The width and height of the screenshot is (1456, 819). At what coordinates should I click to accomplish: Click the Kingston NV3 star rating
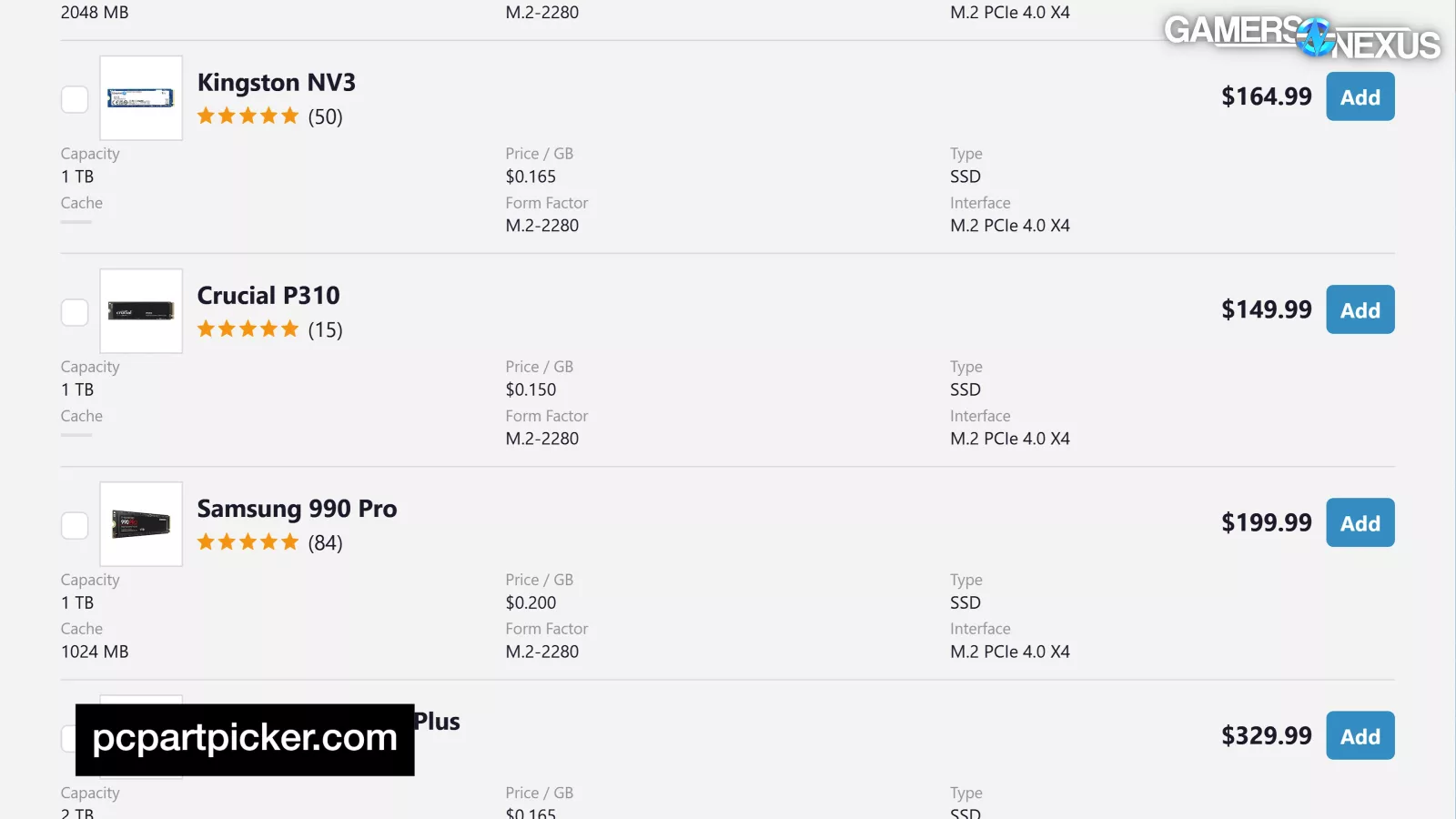coord(248,116)
